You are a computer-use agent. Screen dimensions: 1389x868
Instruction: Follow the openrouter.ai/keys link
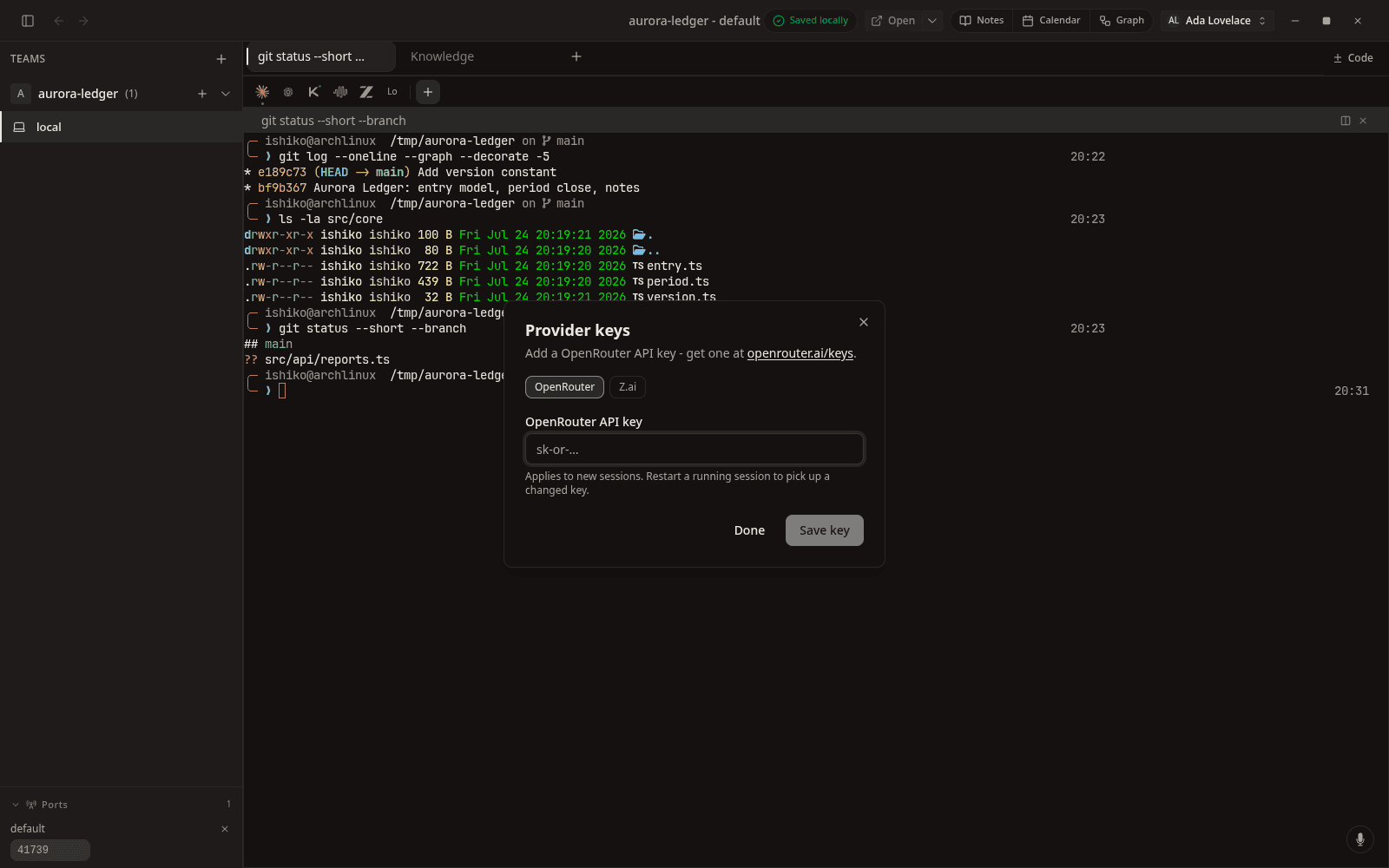click(800, 353)
